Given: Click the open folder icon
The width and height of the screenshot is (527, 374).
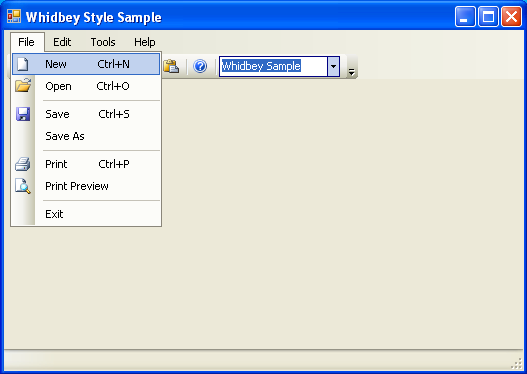Looking at the screenshot, I should click(23, 85).
